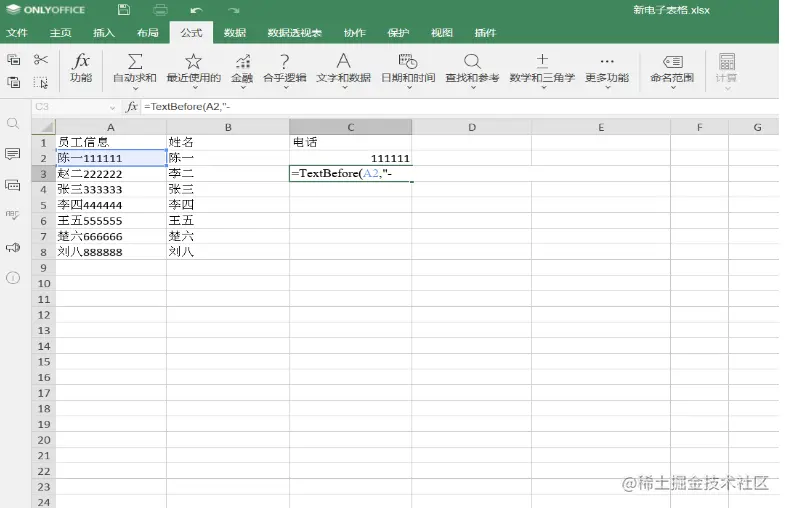Expand 金融 dropdown arrow
The image size is (785, 508).
243,88
